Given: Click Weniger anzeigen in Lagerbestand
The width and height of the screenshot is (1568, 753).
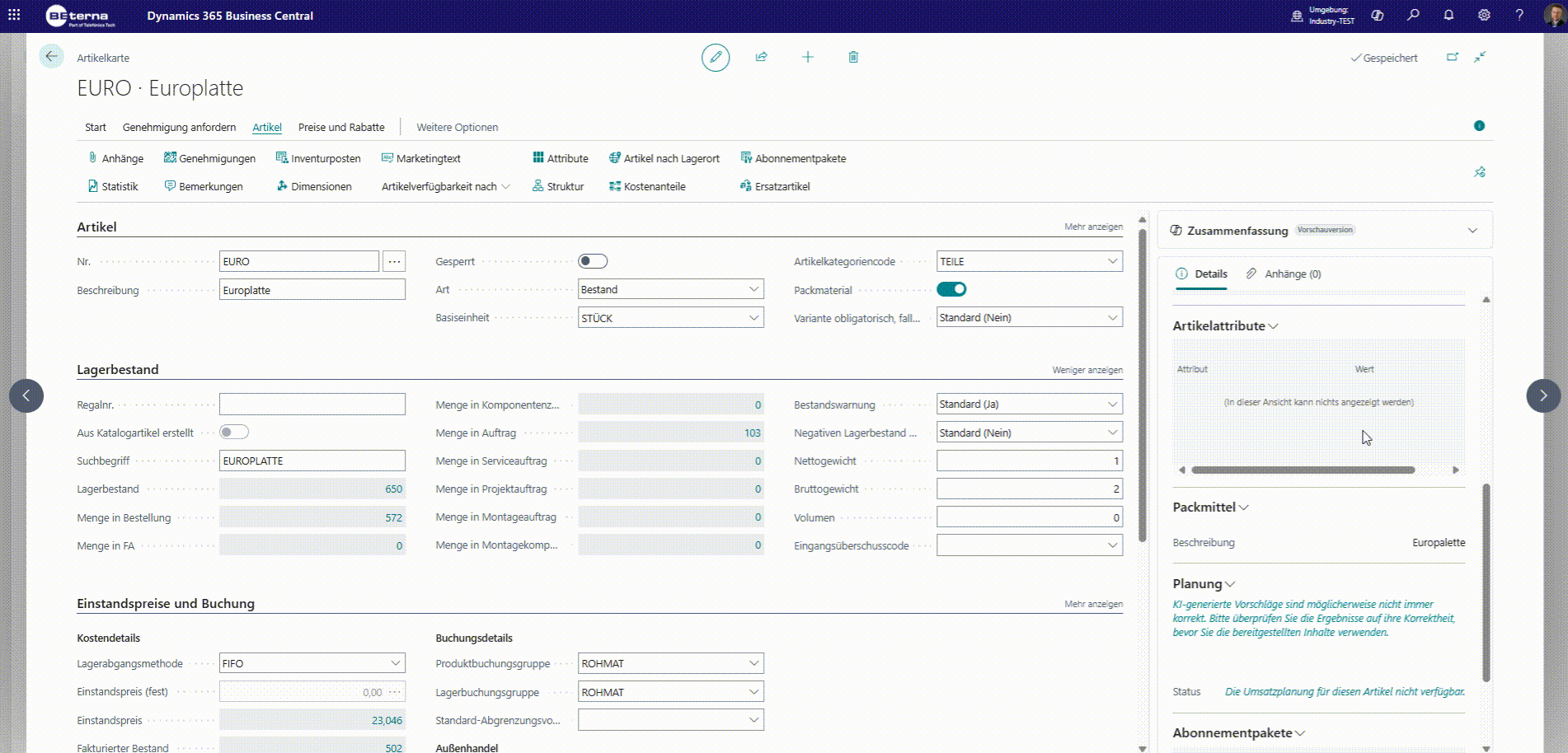Looking at the screenshot, I should tap(1087, 370).
